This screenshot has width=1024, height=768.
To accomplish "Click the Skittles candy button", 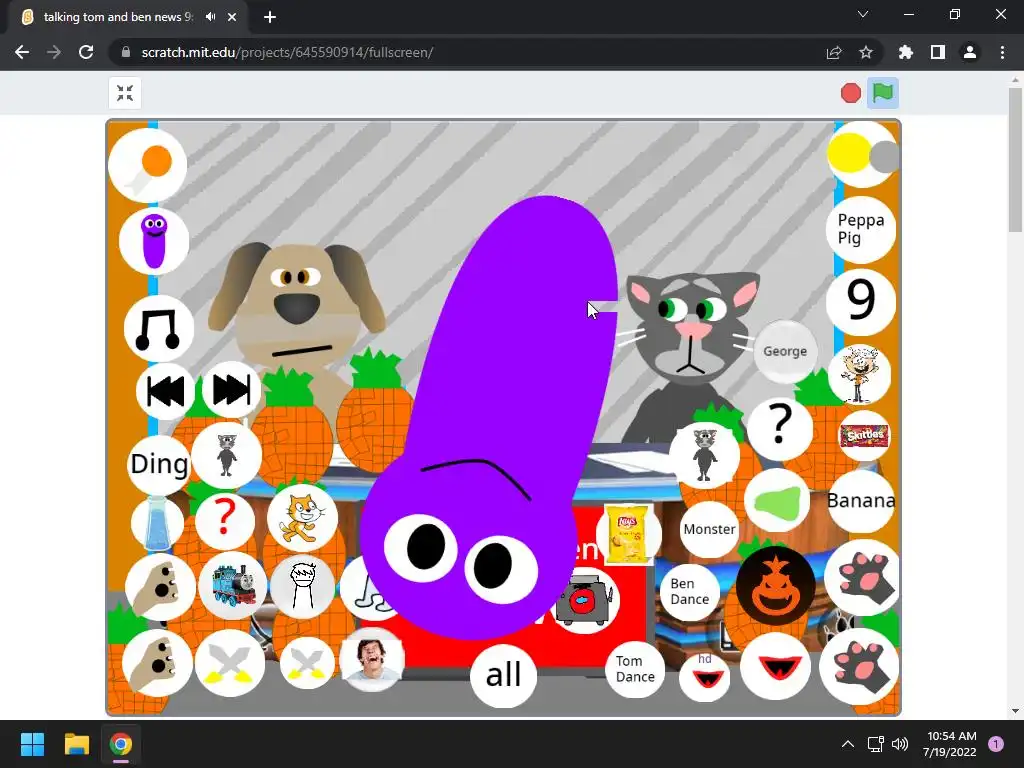I will coord(864,436).
